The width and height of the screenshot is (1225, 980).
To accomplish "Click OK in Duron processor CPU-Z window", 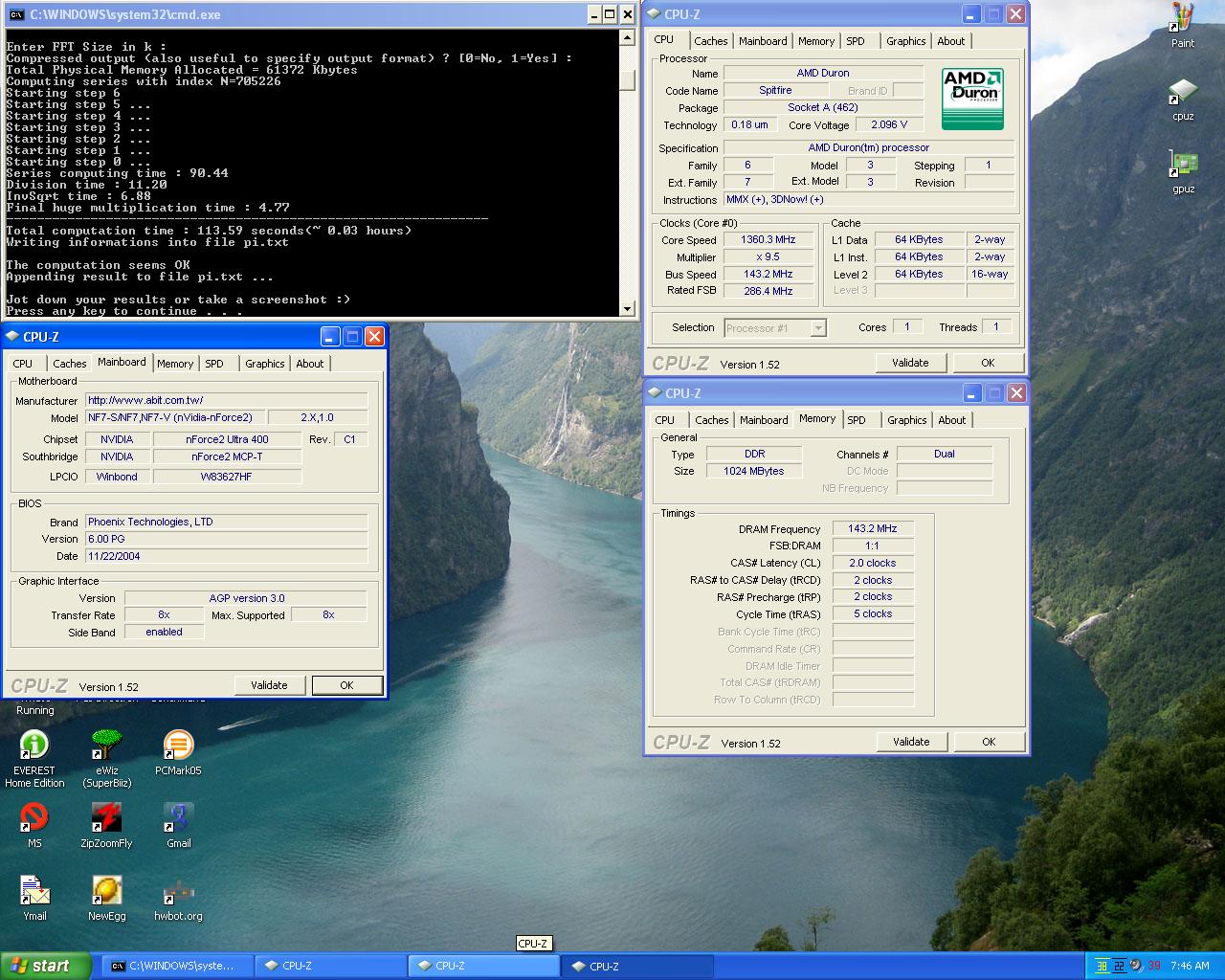I will tap(988, 363).
